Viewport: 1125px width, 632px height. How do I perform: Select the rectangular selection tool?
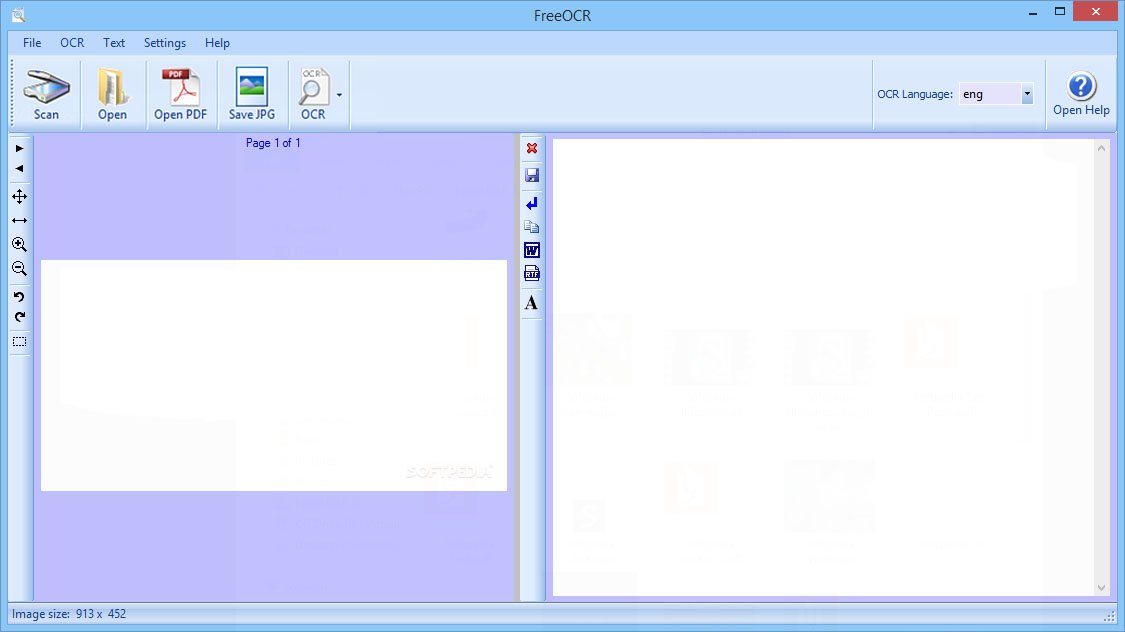(19, 342)
